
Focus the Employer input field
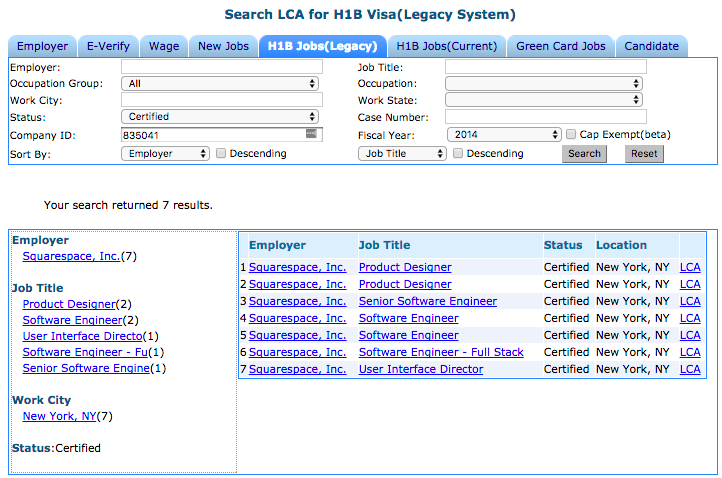point(222,67)
